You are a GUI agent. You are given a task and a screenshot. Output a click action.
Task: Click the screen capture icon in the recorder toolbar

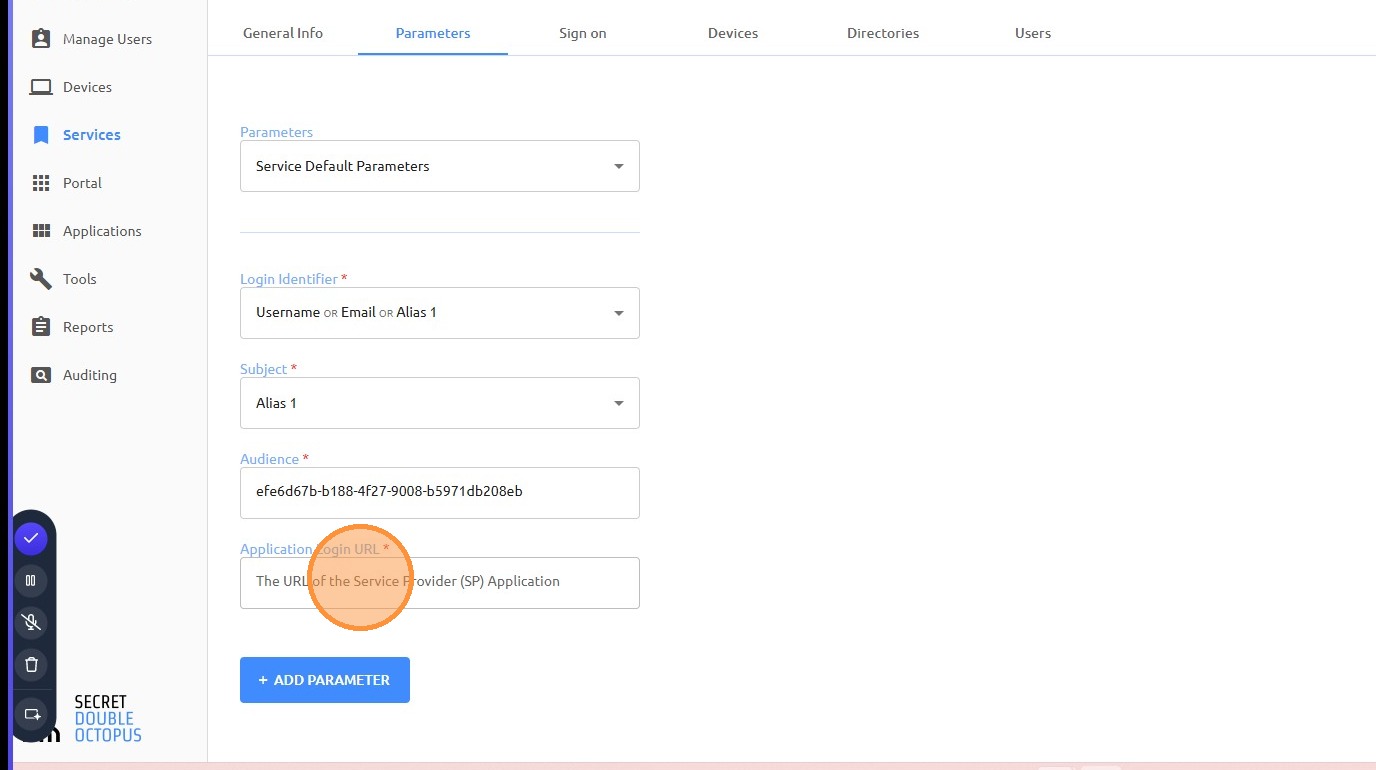[31, 714]
